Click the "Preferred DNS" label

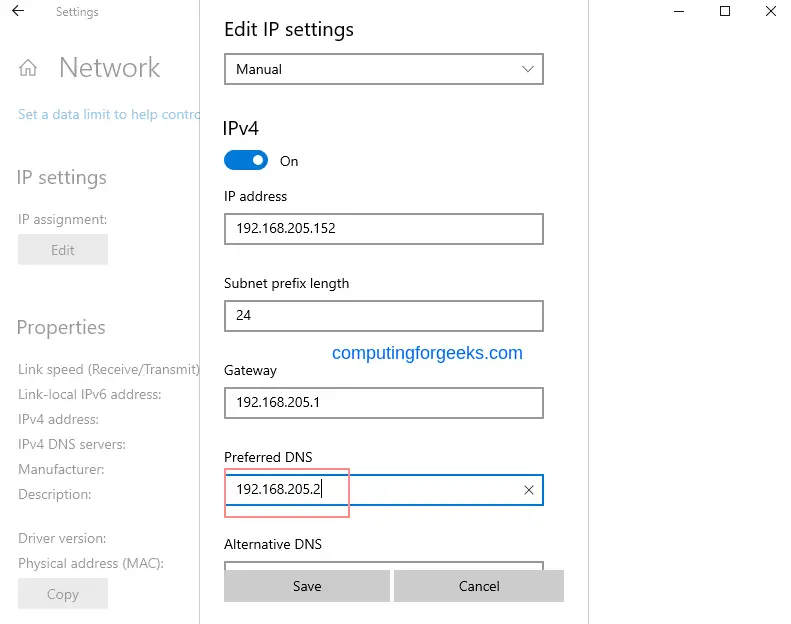pos(268,457)
